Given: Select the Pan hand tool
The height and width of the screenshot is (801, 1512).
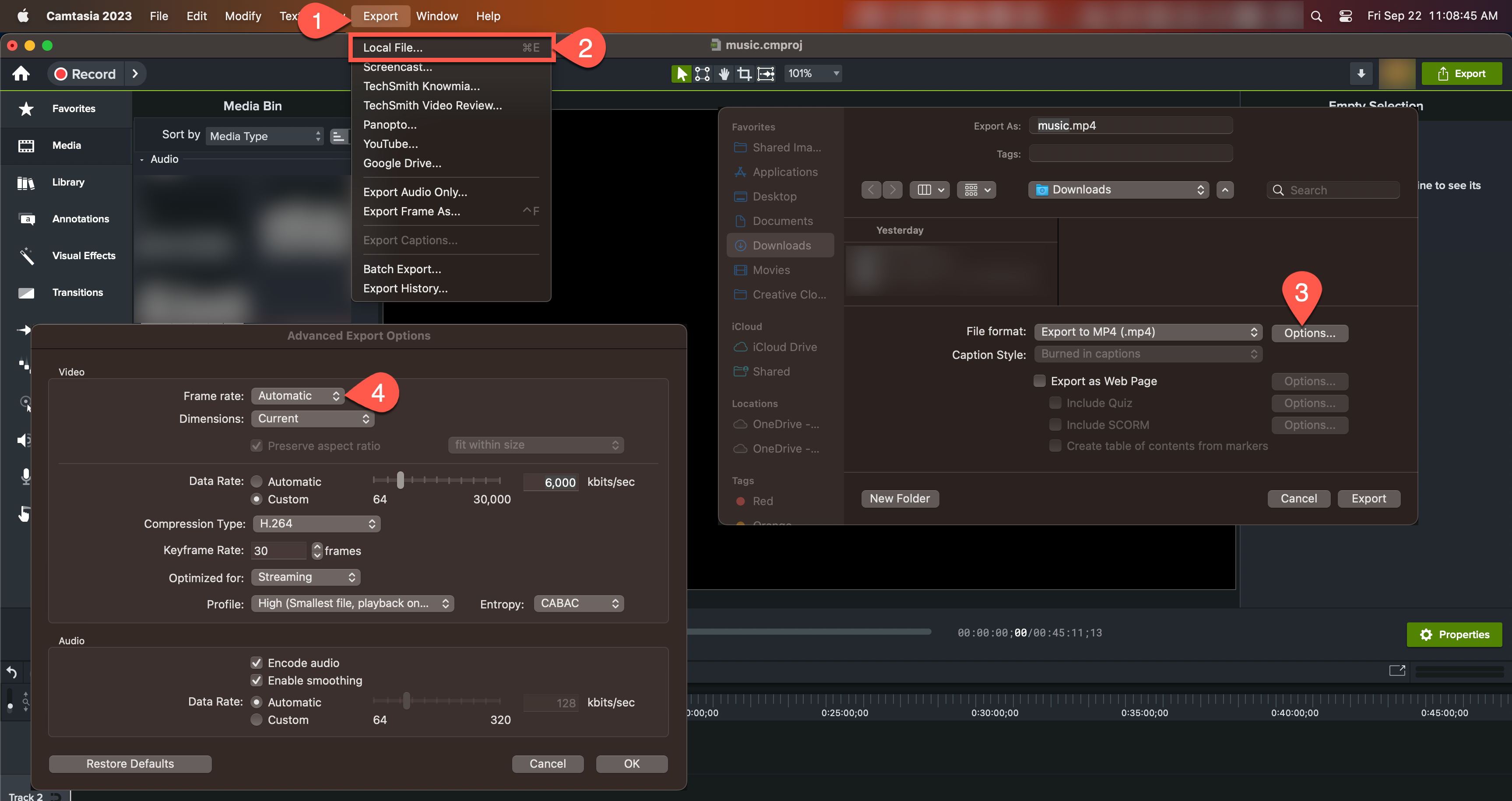Looking at the screenshot, I should pos(724,74).
